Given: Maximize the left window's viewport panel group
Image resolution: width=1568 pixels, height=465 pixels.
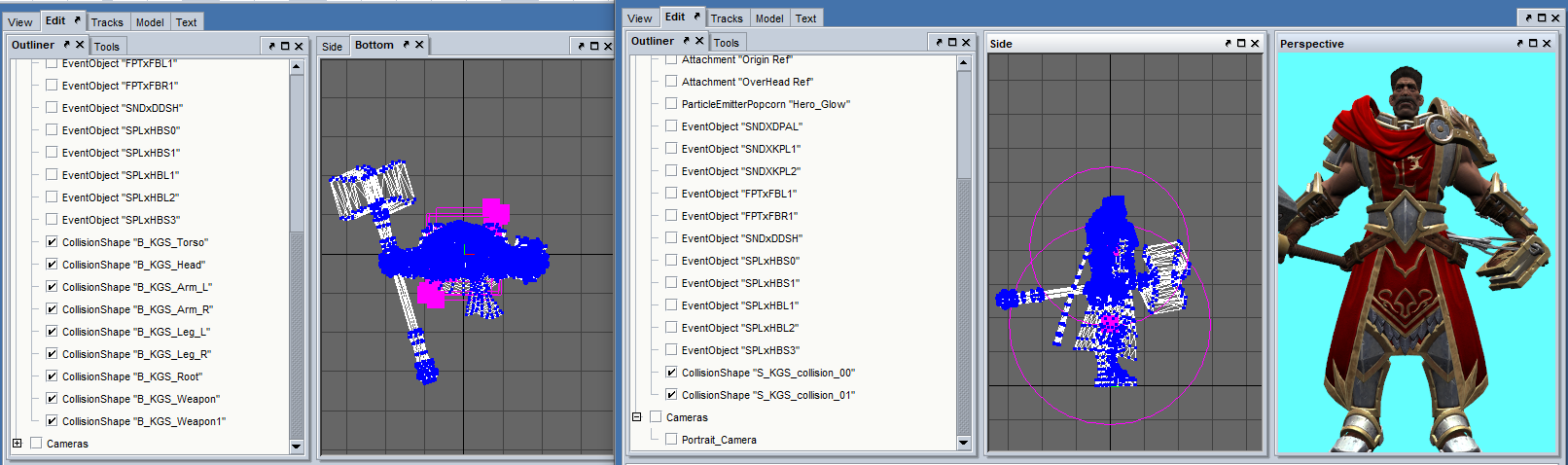Looking at the screenshot, I should click(x=594, y=46).
